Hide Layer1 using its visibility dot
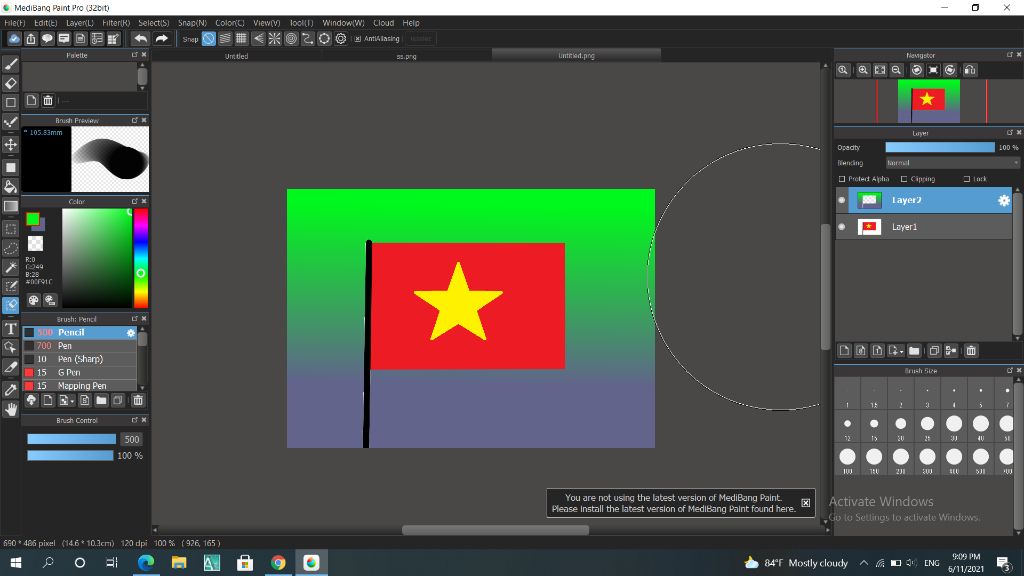Image resolution: width=1024 pixels, height=576 pixels. (842, 227)
